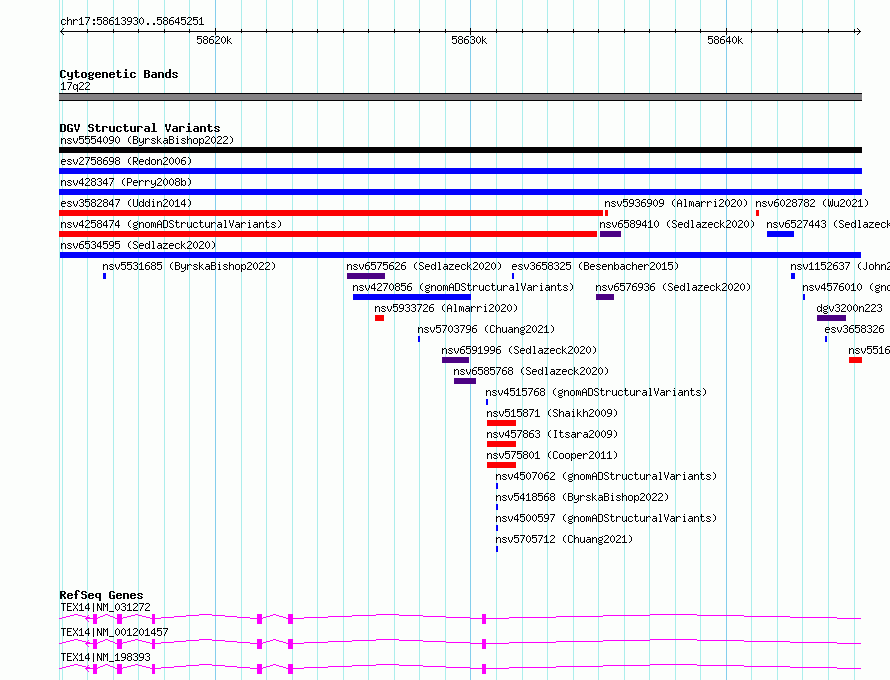The width and height of the screenshot is (890, 680).
Task: Click the small red nsv5933726 variant bar
Action: coord(379,318)
